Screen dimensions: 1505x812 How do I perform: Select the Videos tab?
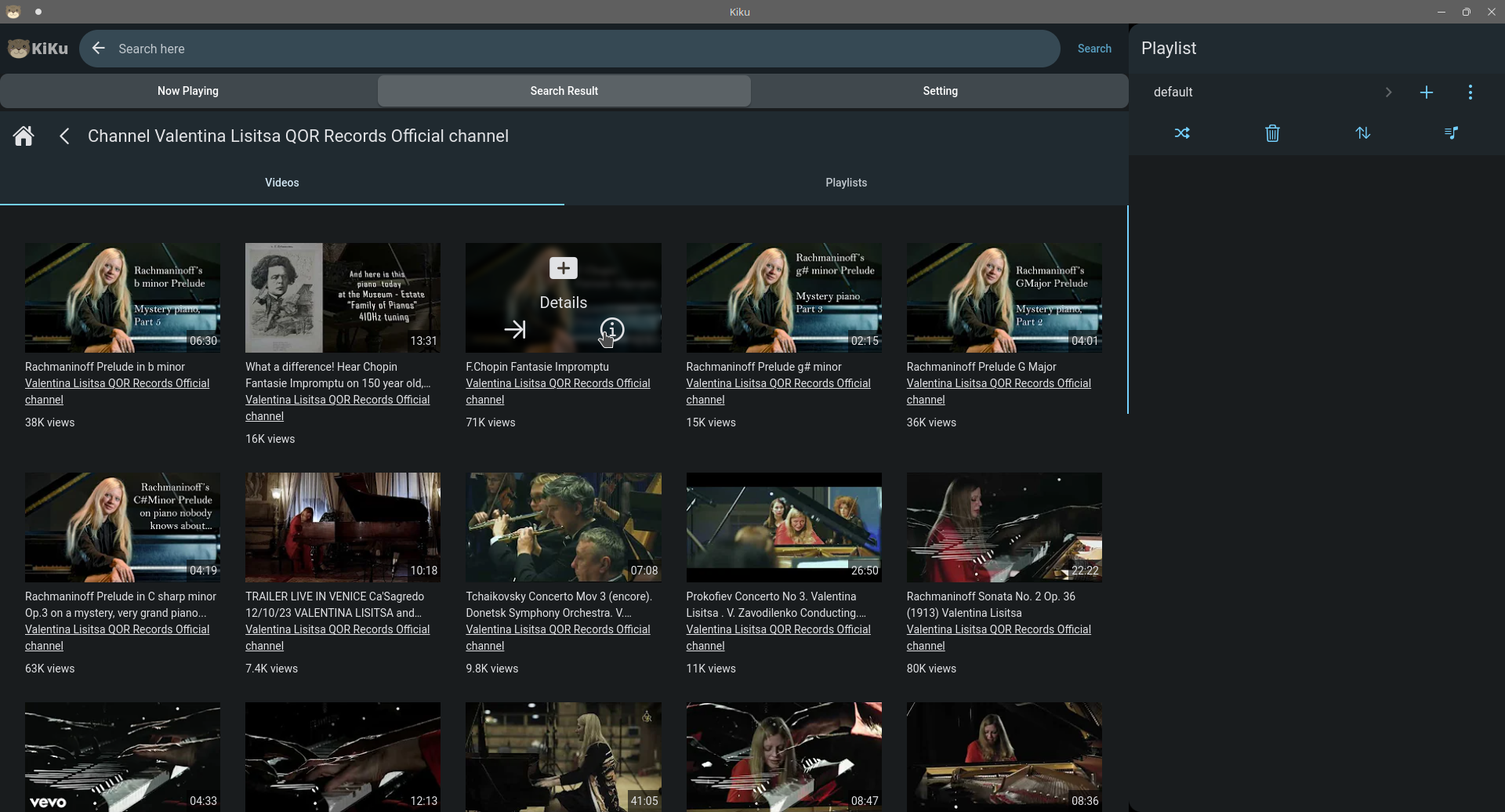(282, 183)
